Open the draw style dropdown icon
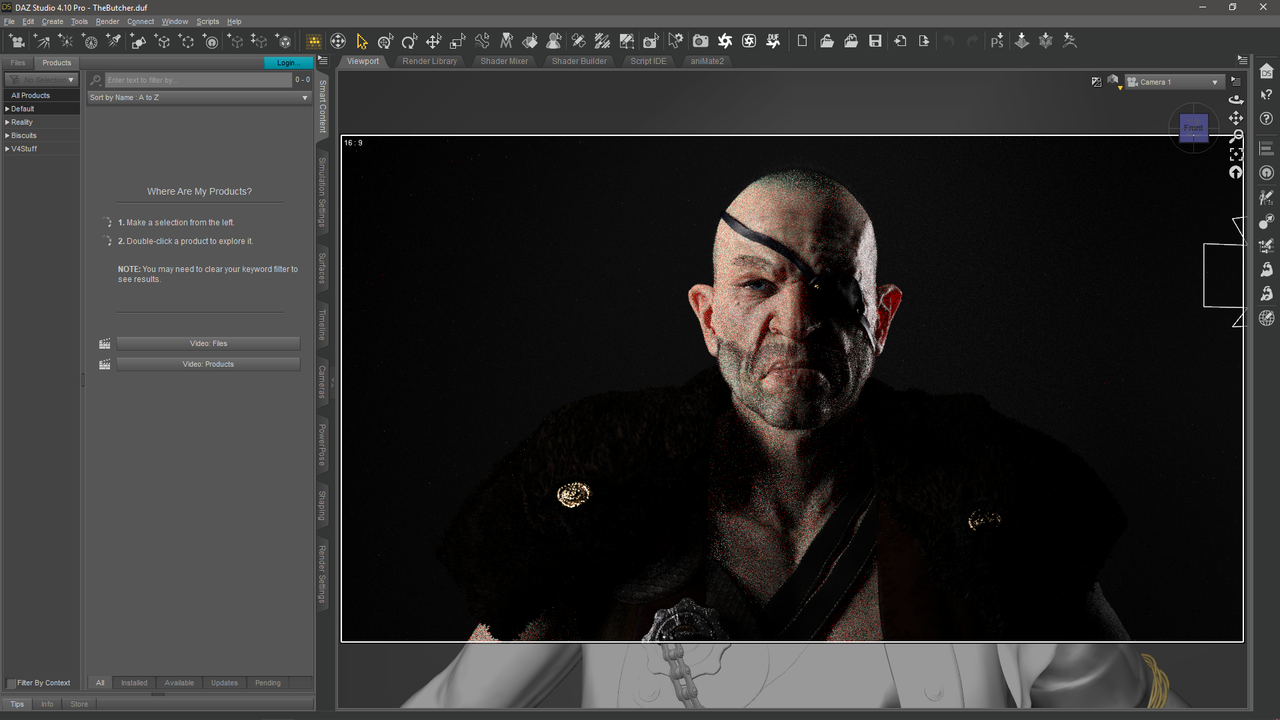This screenshot has width=1280, height=720. [x=1113, y=82]
